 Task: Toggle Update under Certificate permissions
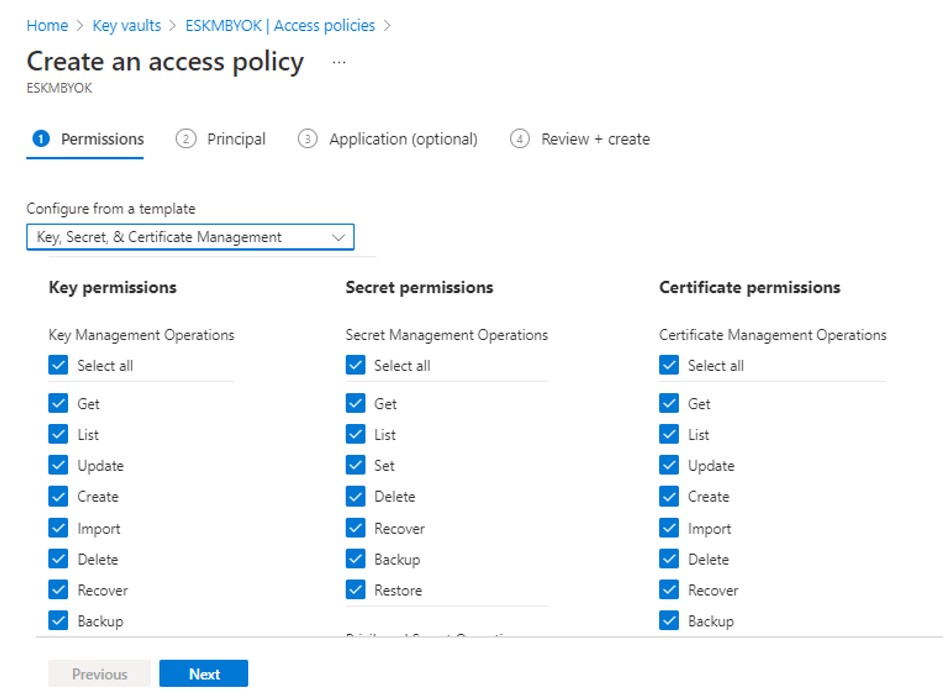(x=669, y=465)
